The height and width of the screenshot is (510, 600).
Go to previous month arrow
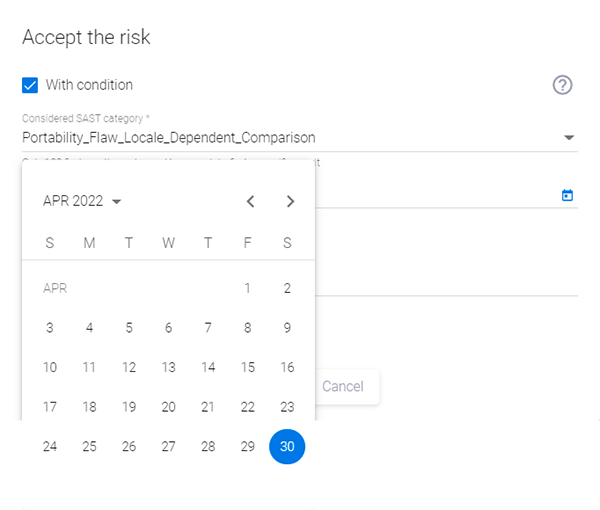(250, 201)
